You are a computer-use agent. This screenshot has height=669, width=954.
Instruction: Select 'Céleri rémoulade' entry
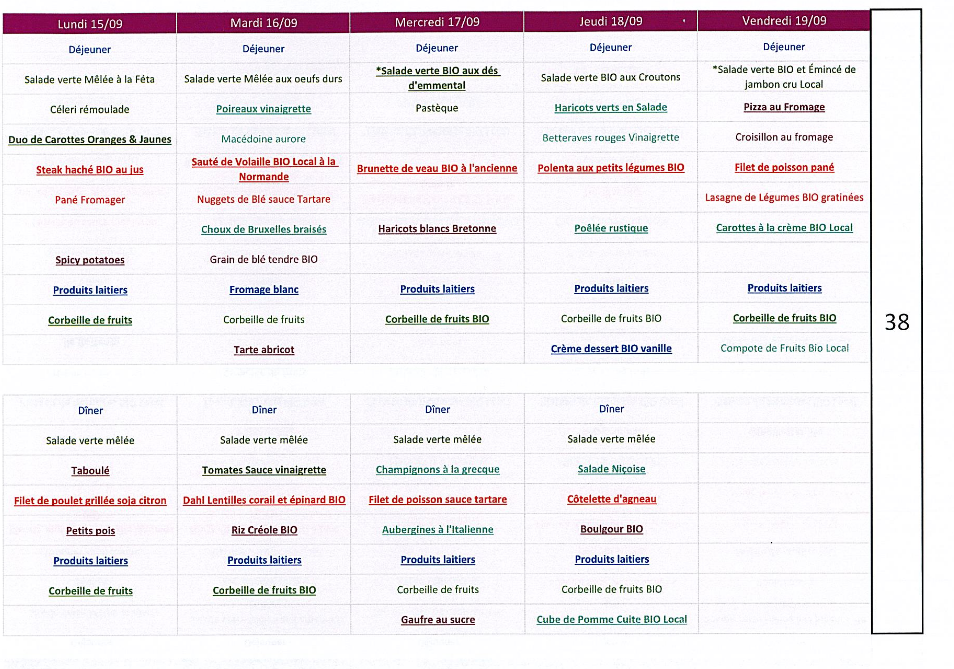(x=89, y=109)
